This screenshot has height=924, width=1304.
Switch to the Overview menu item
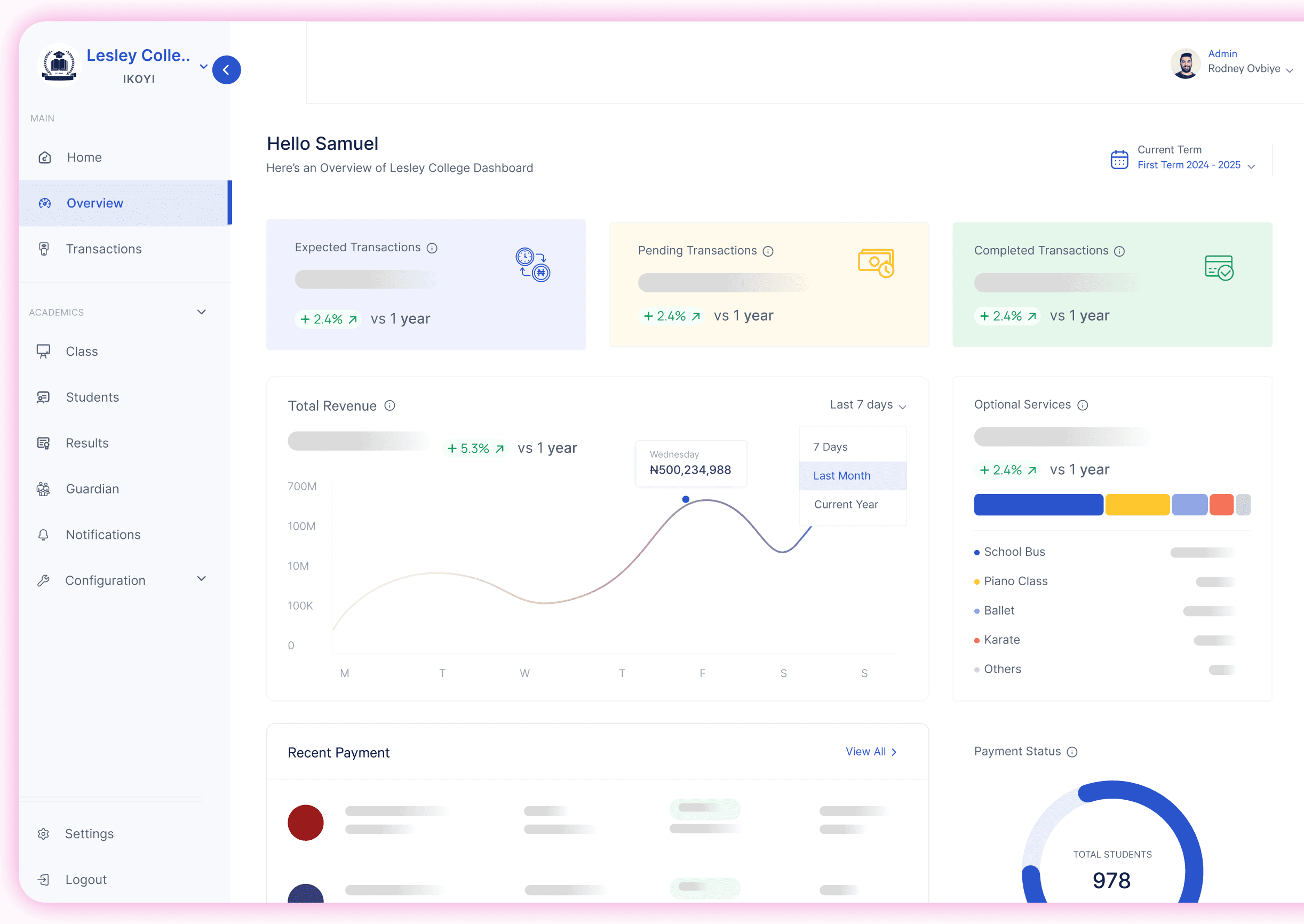click(x=94, y=203)
